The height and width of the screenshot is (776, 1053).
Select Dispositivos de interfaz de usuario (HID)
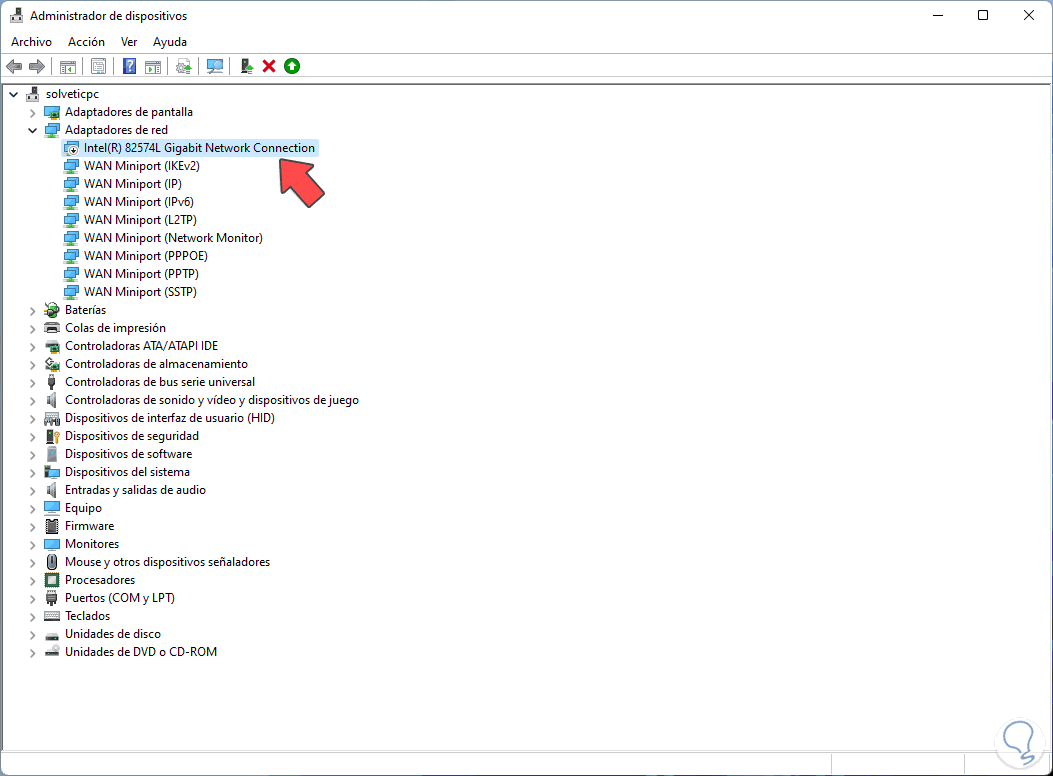pos(170,418)
